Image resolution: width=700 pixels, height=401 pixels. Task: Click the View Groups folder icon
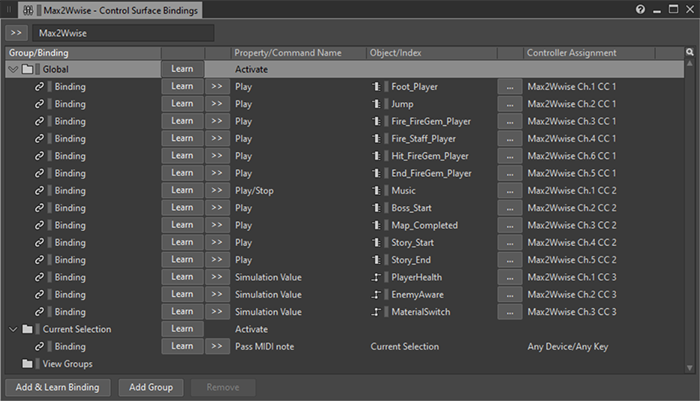28,364
